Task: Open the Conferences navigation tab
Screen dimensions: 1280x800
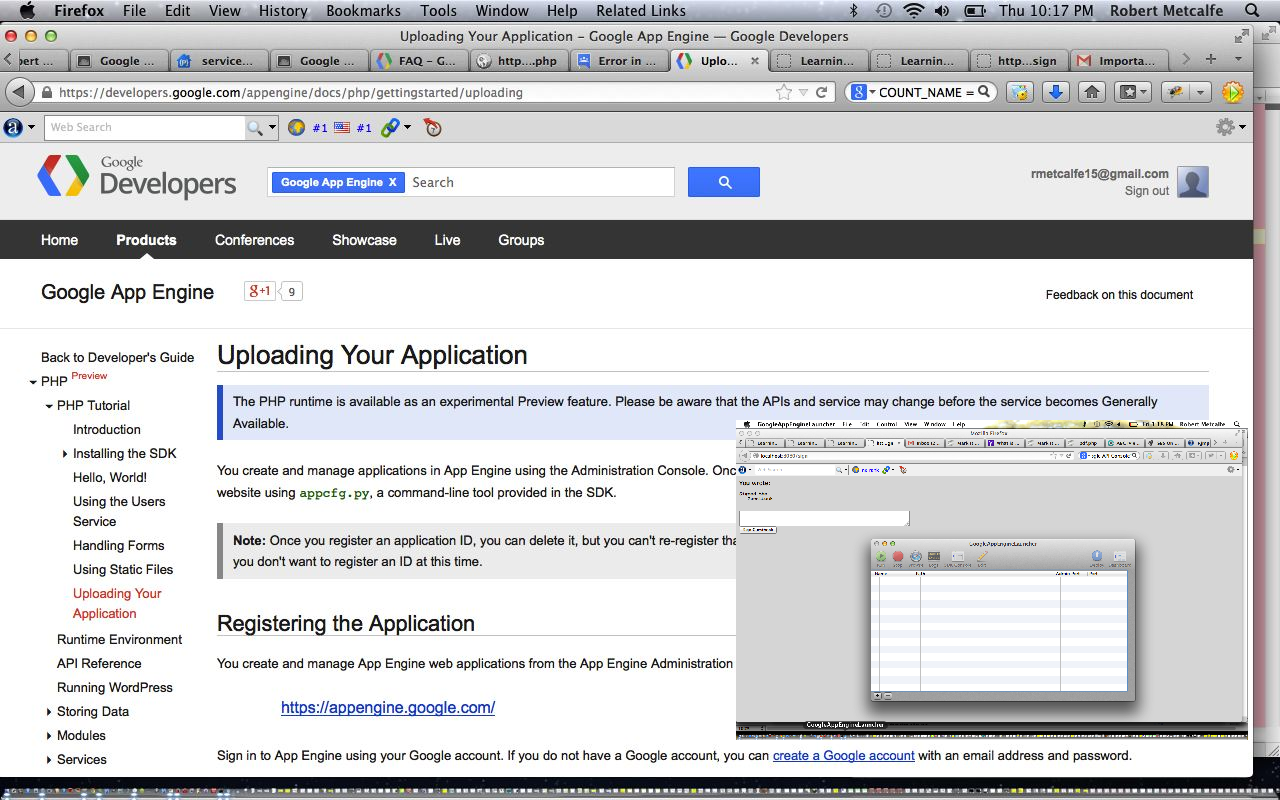Action: point(254,240)
